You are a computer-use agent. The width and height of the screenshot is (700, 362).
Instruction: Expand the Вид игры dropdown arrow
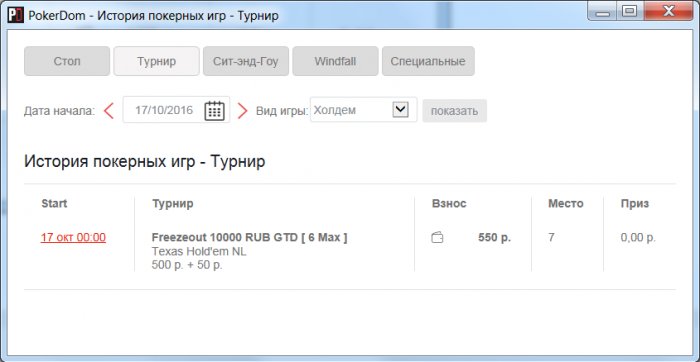point(400,110)
